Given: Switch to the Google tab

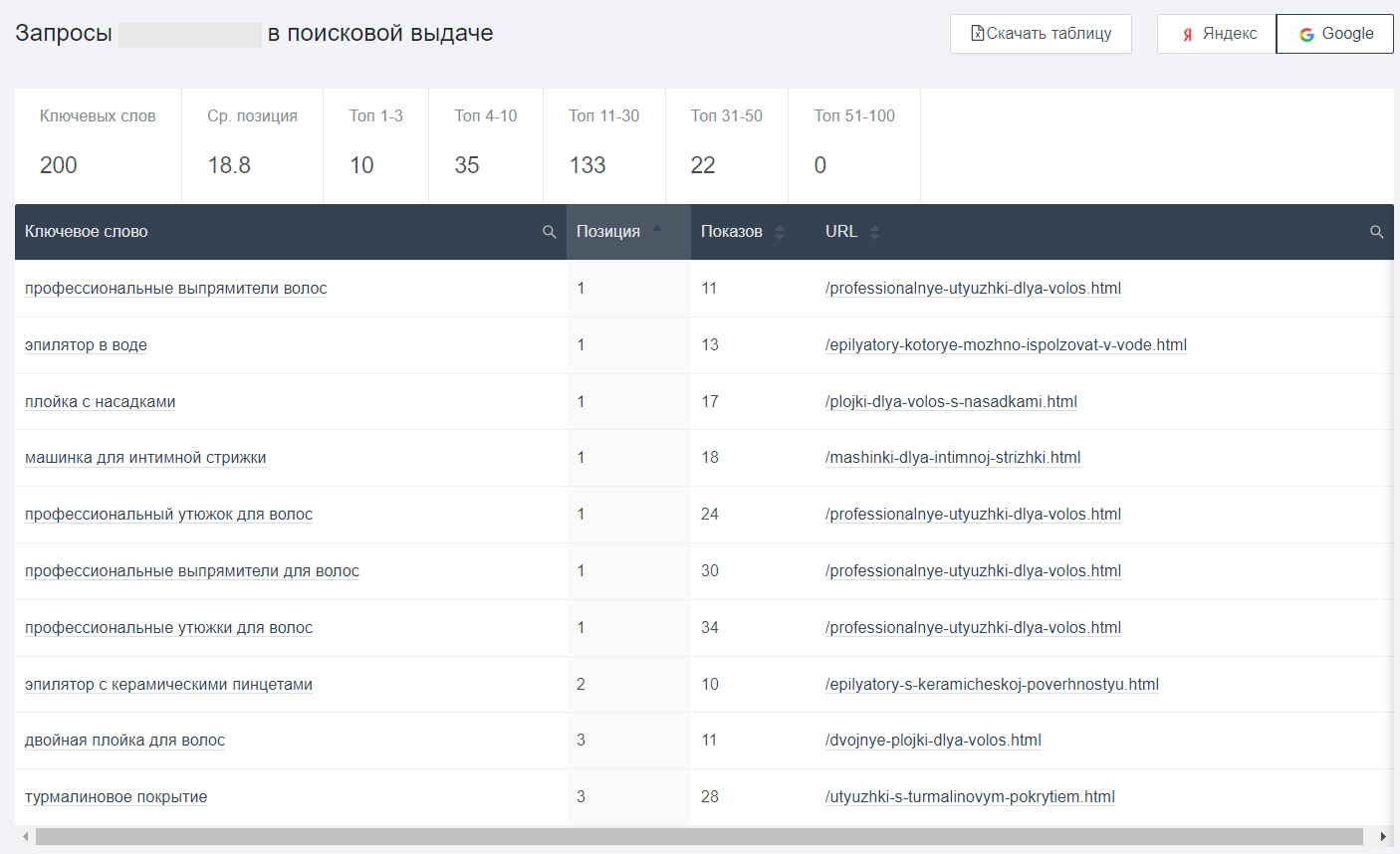Looking at the screenshot, I should (1335, 34).
